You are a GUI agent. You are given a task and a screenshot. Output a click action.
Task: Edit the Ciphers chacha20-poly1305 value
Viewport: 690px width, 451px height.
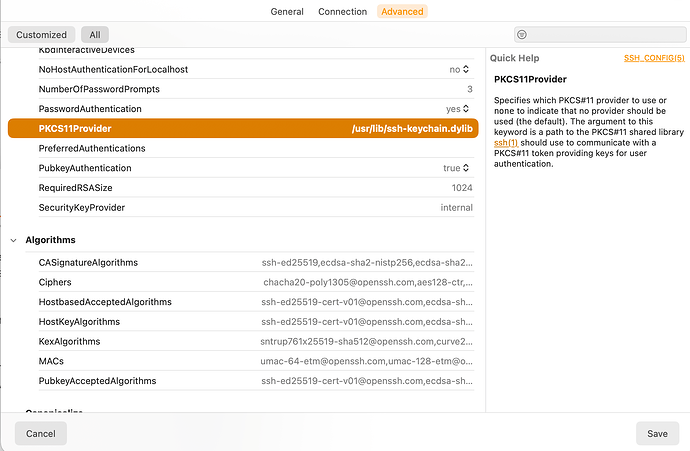tap(368, 282)
